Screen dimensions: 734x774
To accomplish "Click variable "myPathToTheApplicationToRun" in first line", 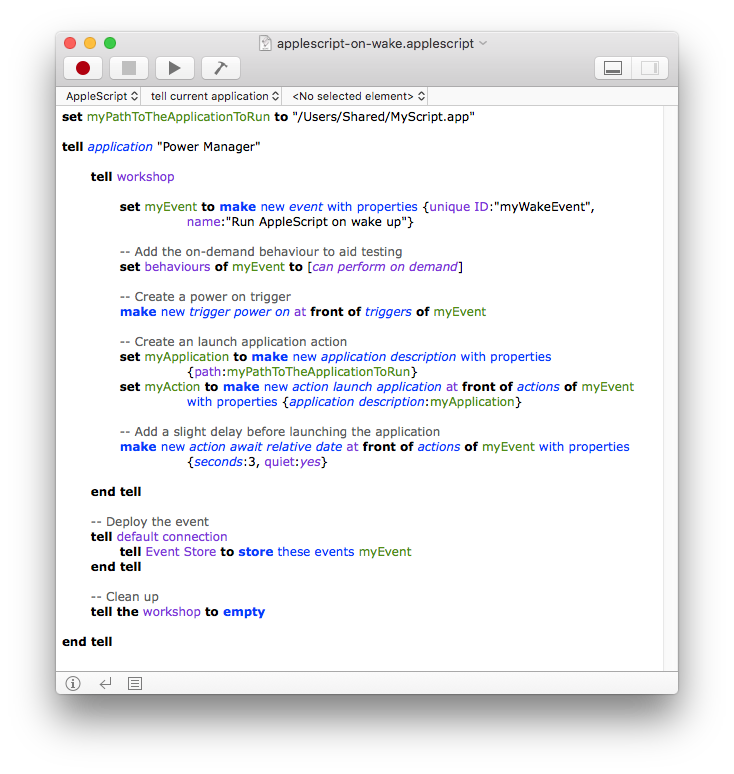I will pos(178,117).
